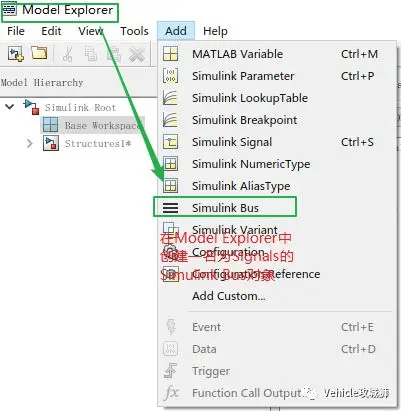The image size is (401, 411).
Task: Click the Simulink Signal icon
Action: click(170, 142)
